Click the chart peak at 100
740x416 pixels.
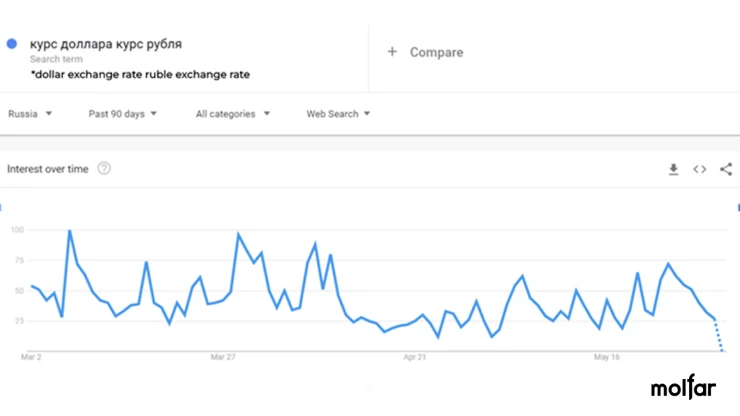pyautogui.click(x=70, y=230)
